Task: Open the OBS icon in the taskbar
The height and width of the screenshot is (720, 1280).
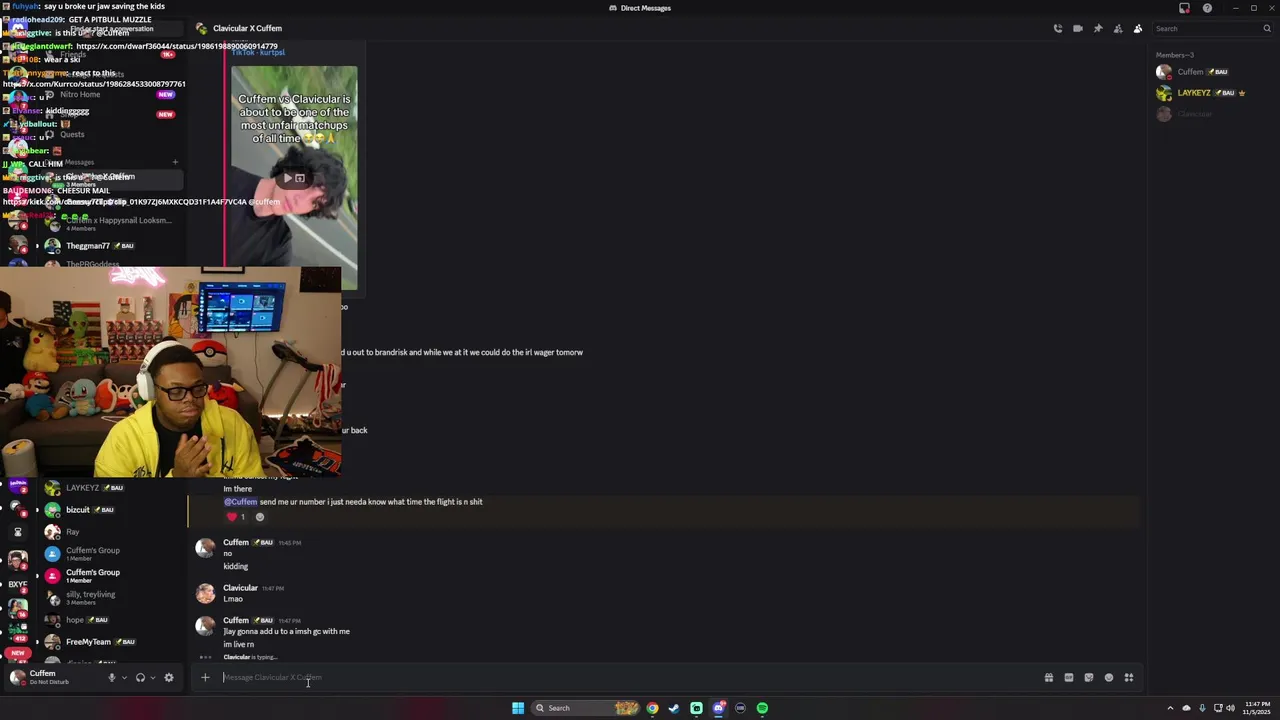Action: coord(740,708)
